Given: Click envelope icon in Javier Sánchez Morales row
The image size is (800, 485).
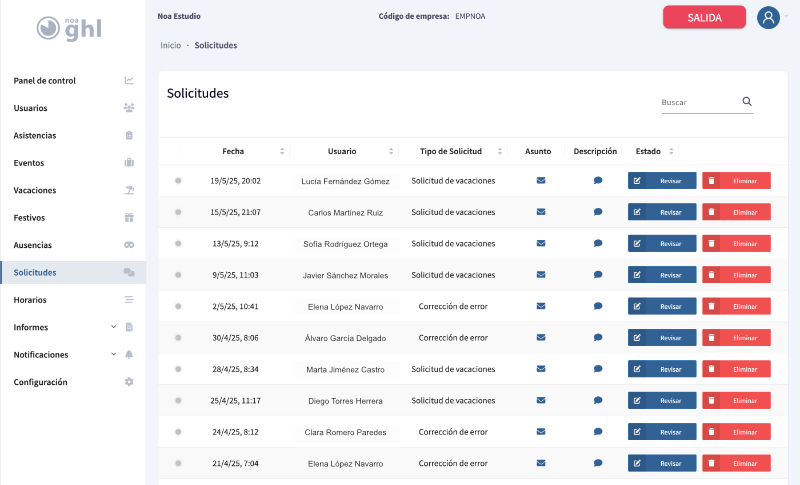Looking at the screenshot, I should tap(541, 275).
